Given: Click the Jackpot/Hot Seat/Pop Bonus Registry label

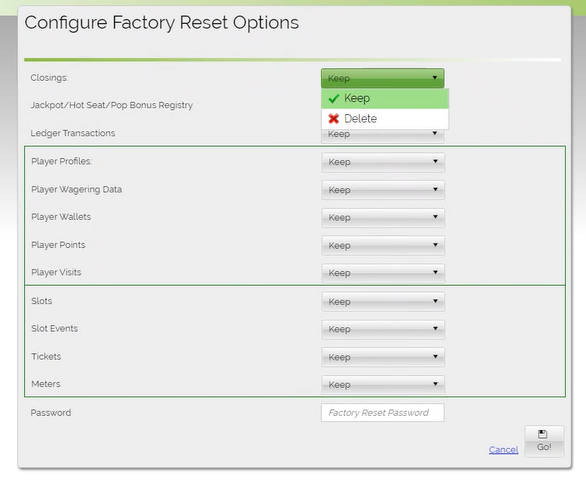Looking at the screenshot, I should pyautogui.click(x=112, y=105).
